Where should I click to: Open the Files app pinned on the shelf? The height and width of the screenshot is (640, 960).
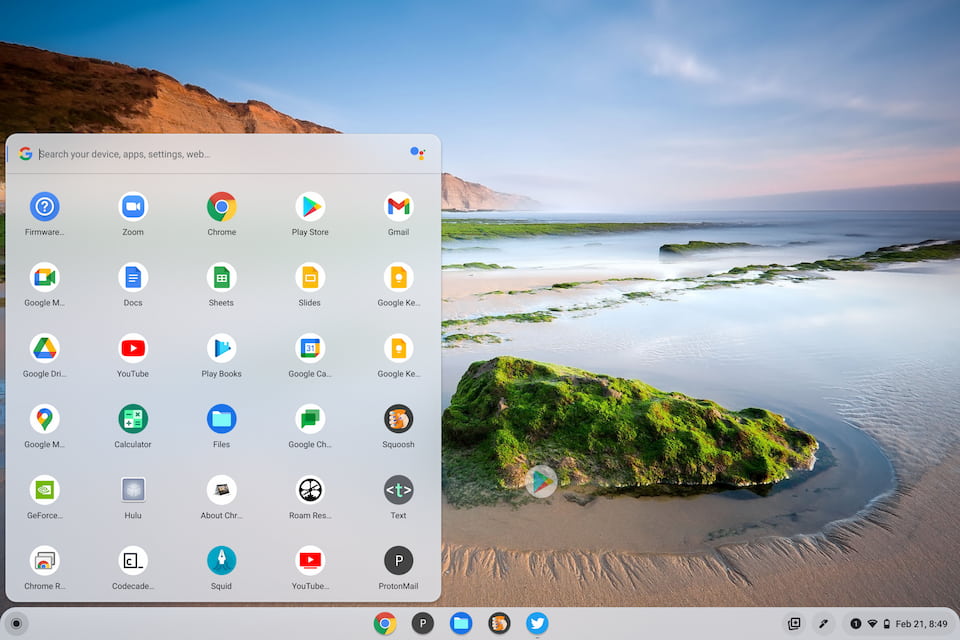[460, 623]
